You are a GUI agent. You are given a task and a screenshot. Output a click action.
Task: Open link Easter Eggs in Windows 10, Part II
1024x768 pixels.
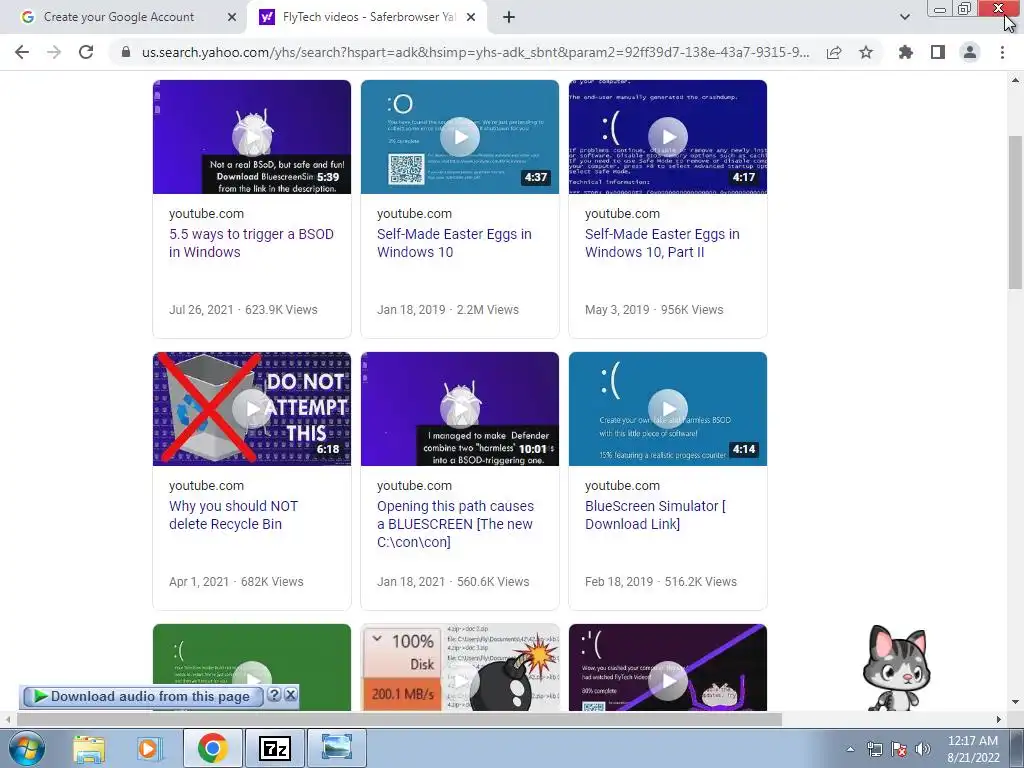click(x=662, y=243)
